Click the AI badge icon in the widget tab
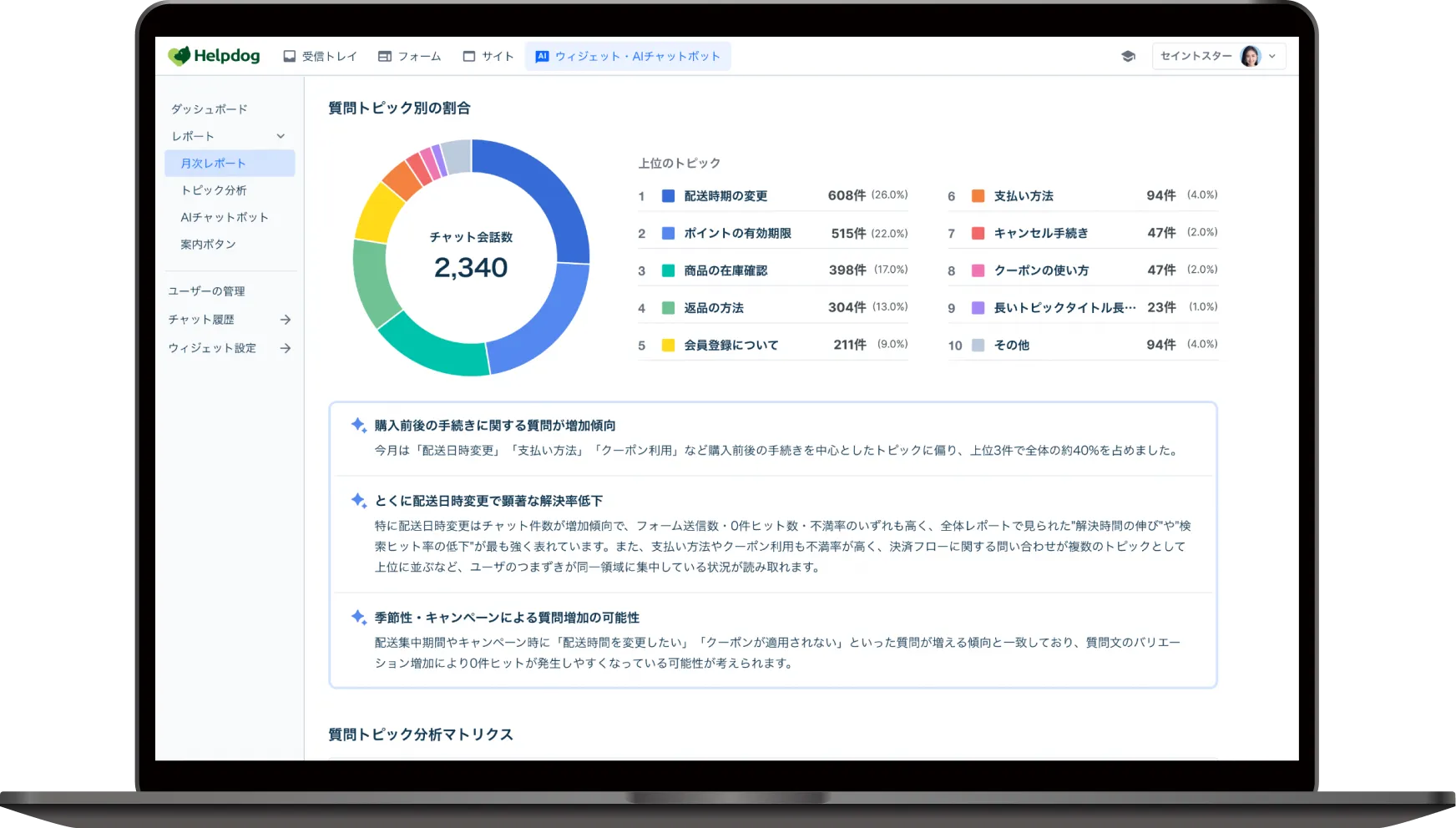1456x828 pixels. coord(542,56)
